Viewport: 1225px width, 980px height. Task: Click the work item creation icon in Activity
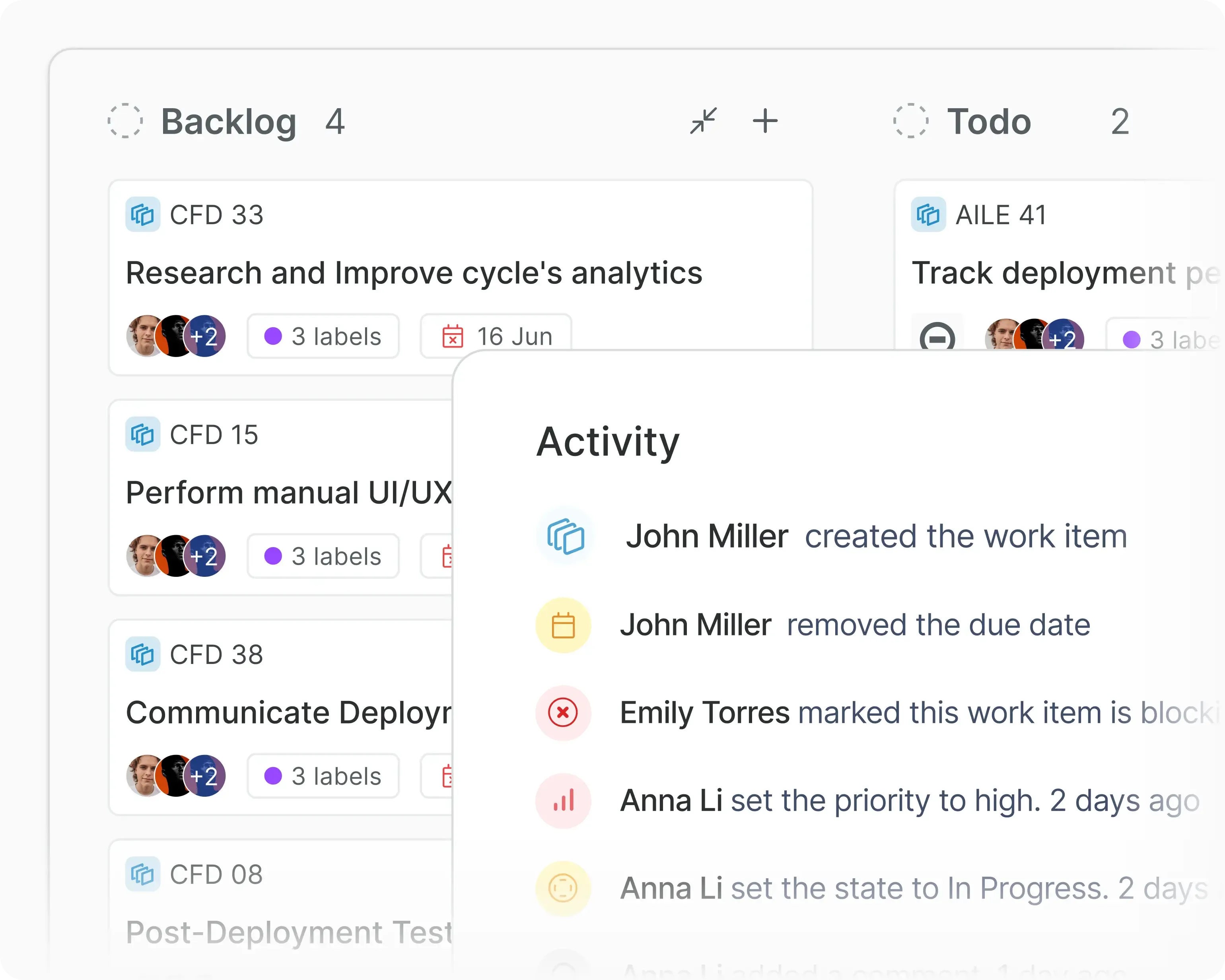click(x=564, y=536)
